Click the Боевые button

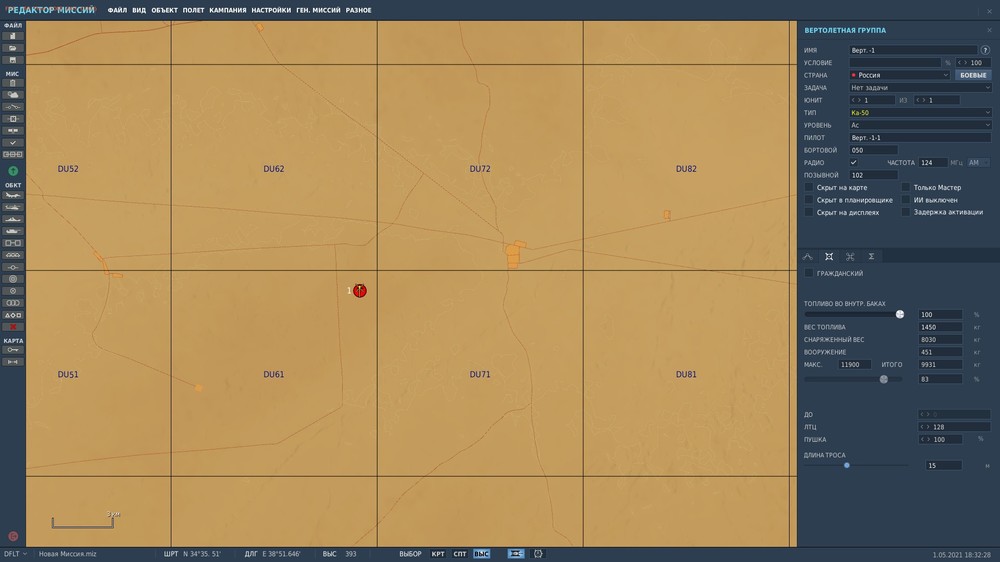pos(973,75)
